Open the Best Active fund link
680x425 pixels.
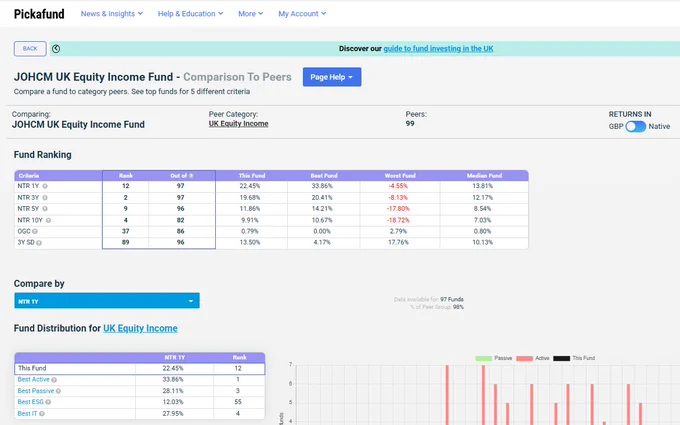33,379
